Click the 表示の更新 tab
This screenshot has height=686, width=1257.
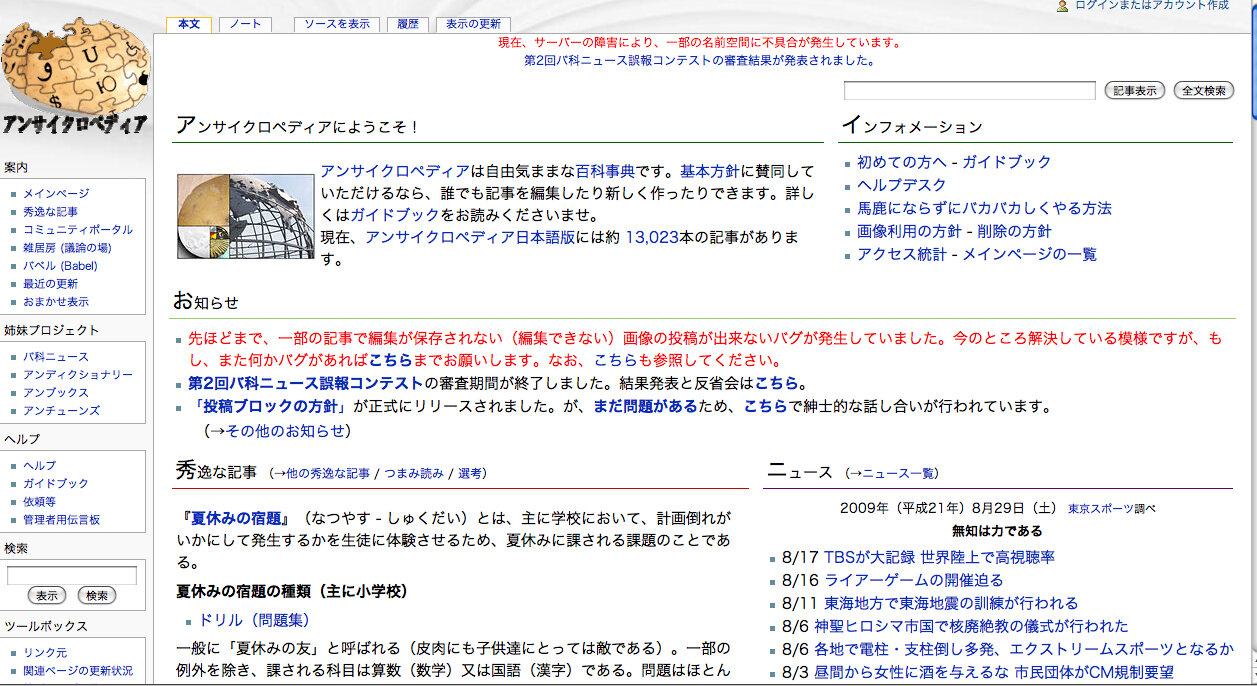point(473,24)
